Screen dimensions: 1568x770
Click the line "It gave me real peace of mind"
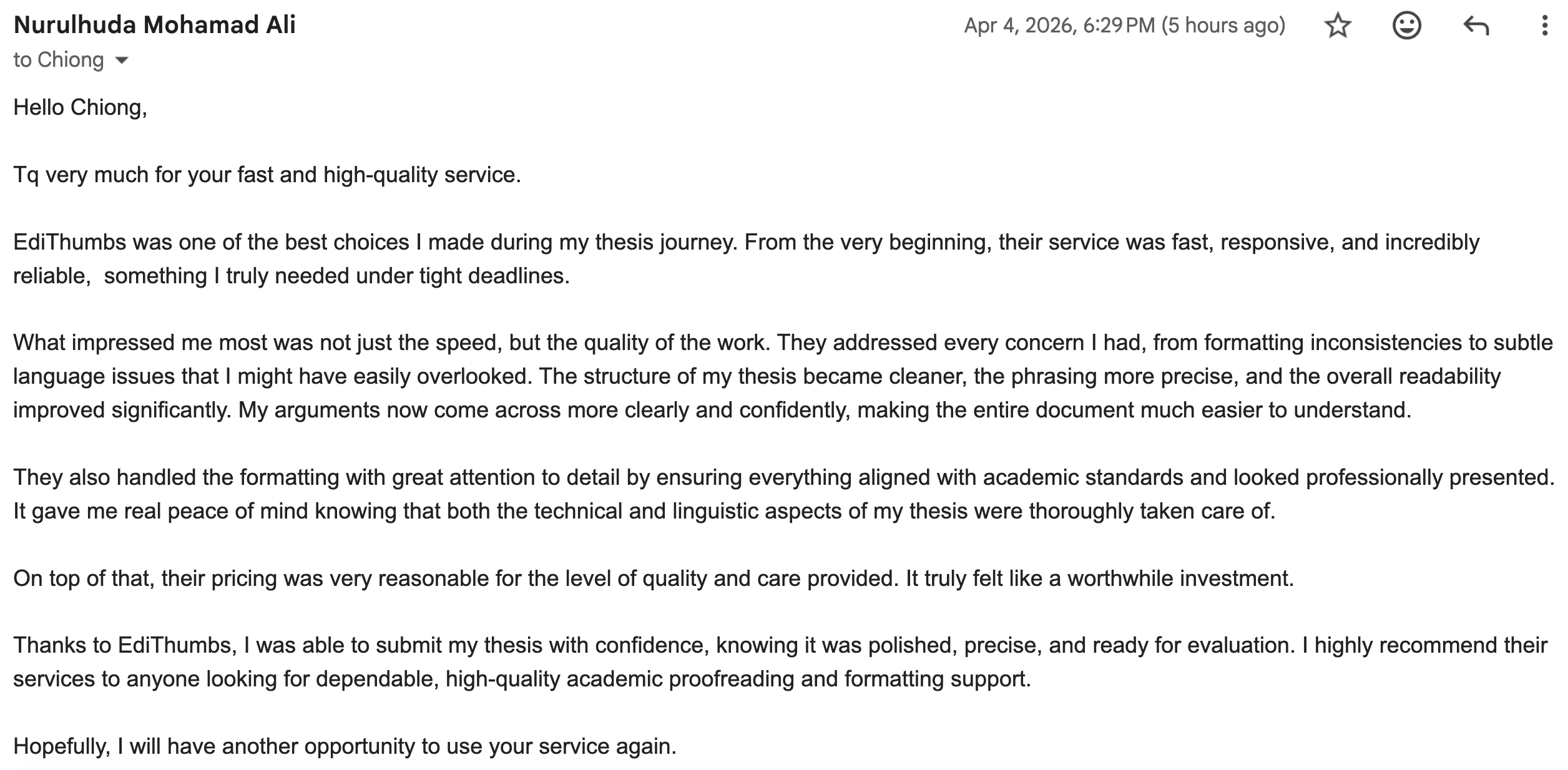click(644, 511)
